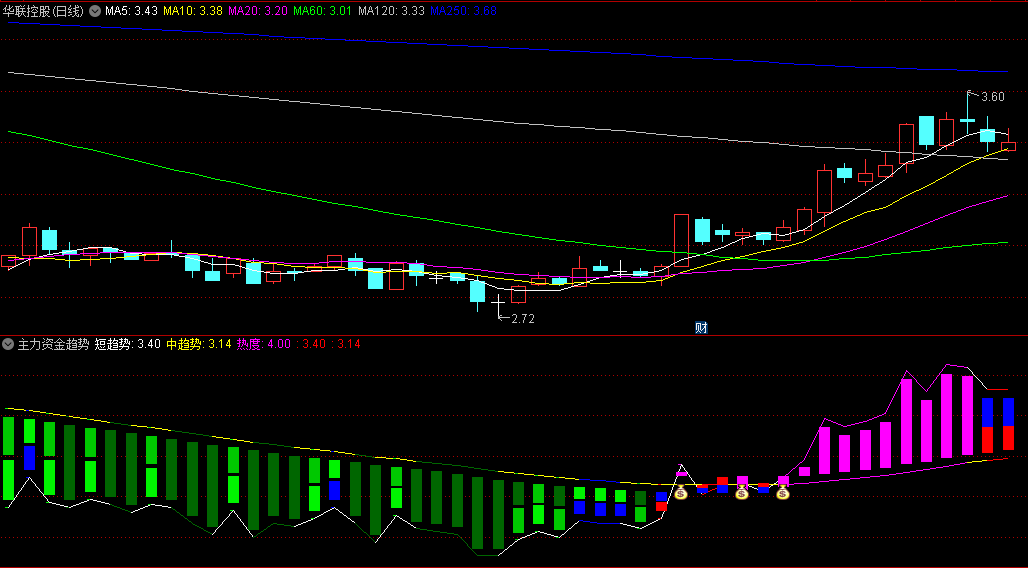
Task: Click the blue MA250: 3.68 label
Action: pyautogui.click(x=463, y=10)
